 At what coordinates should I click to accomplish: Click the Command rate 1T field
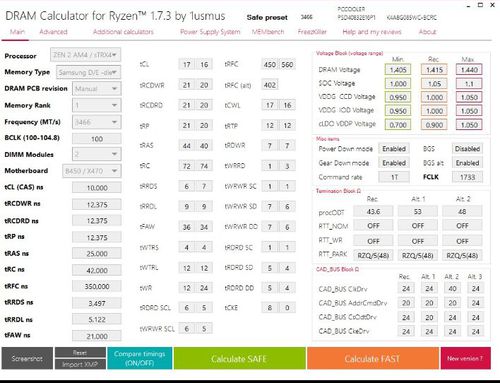[x=394, y=177]
